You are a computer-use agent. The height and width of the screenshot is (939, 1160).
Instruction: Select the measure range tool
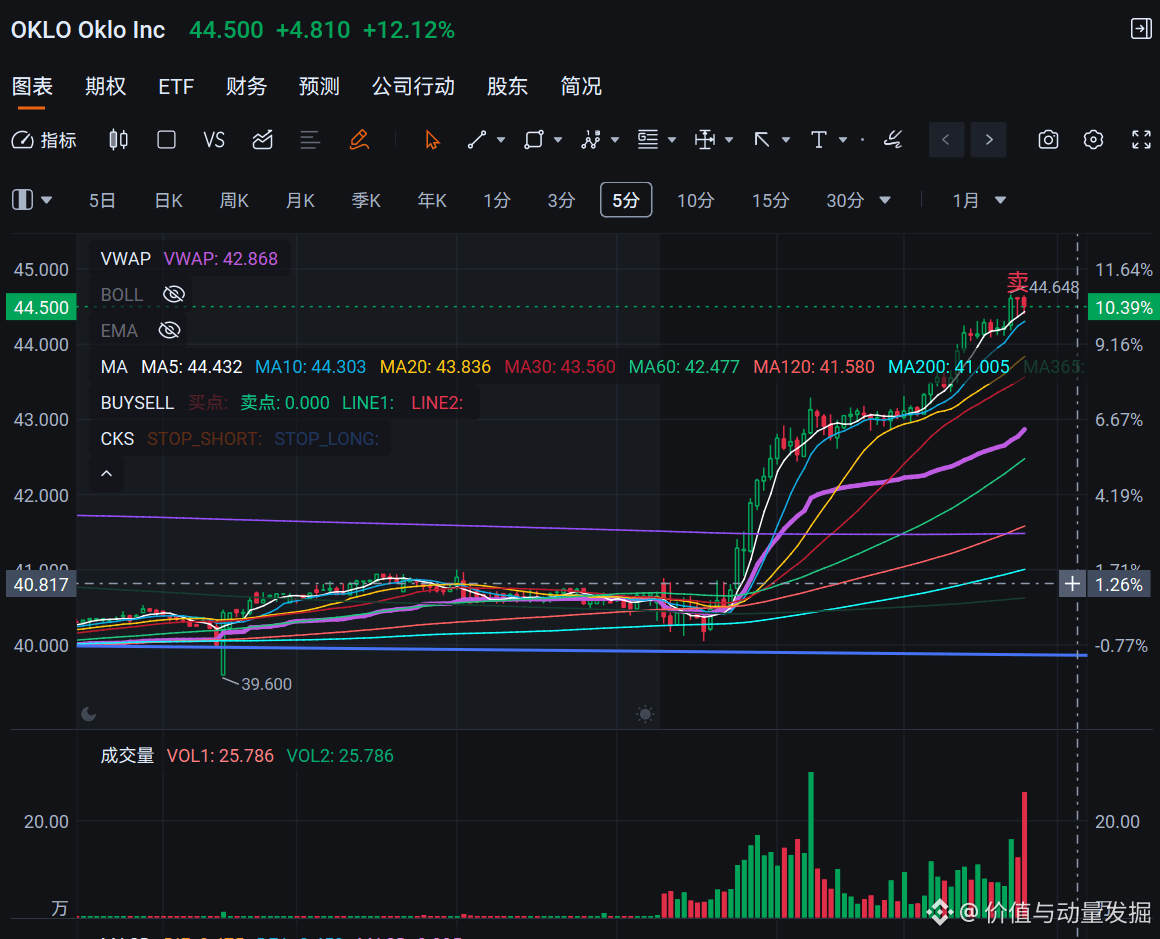coord(704,140)
